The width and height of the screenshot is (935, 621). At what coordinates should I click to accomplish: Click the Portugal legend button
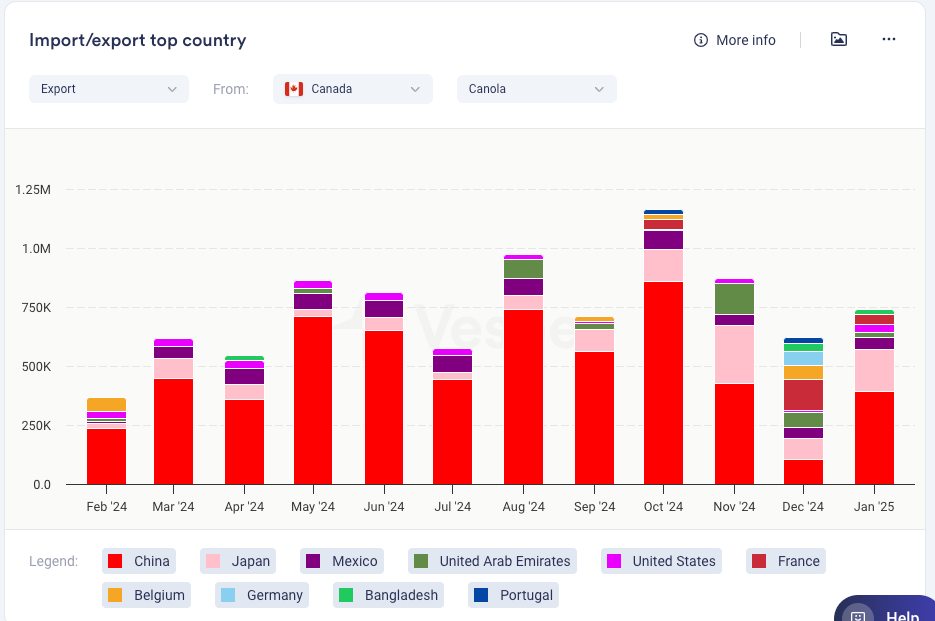513,595
